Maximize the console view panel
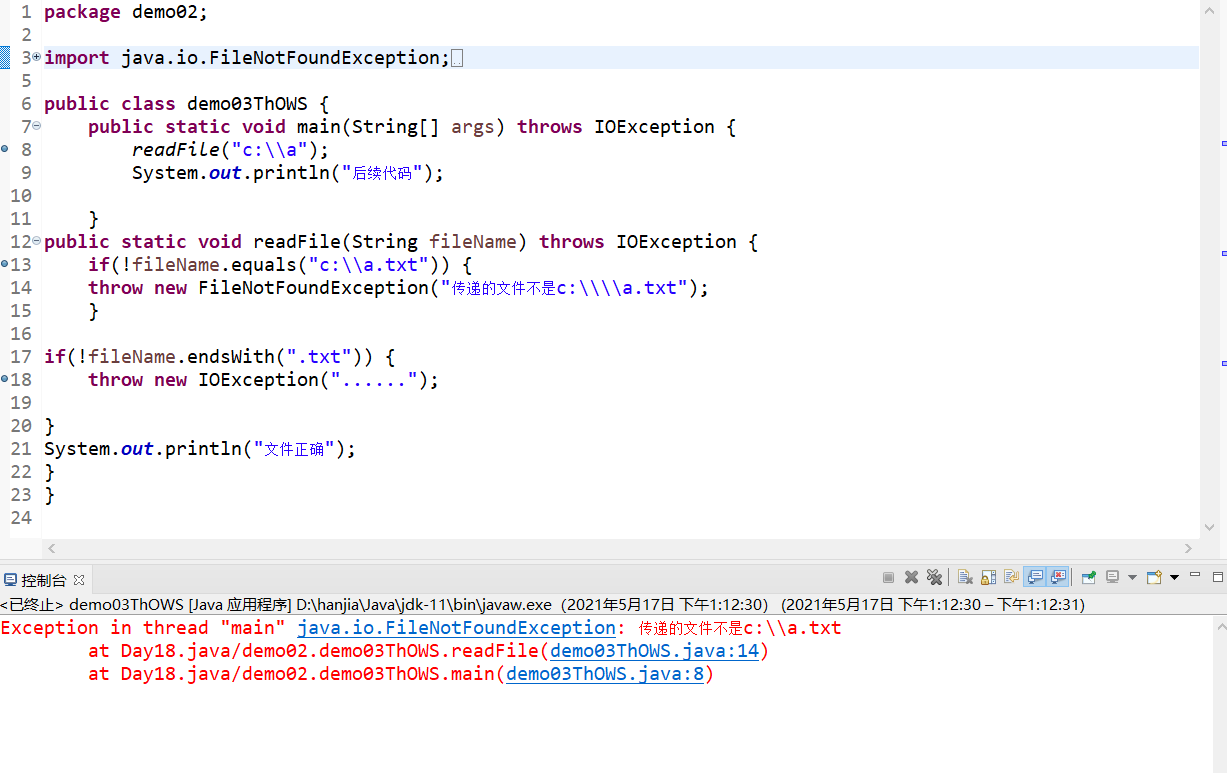Viewport: 1227px width, 773px height. pos(1218,577)
